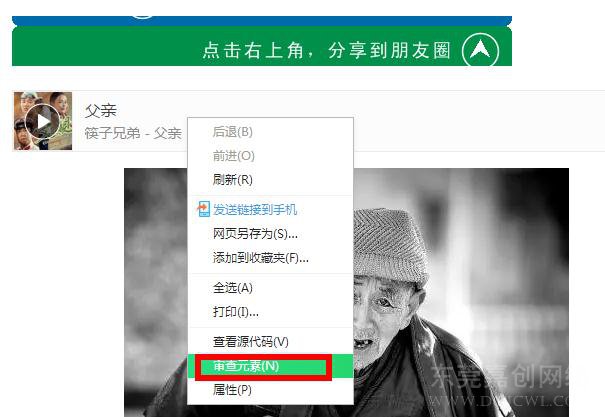Open 审查元素(N) to inspect element
Screen dimensions: 605x417
coord(264,366)
